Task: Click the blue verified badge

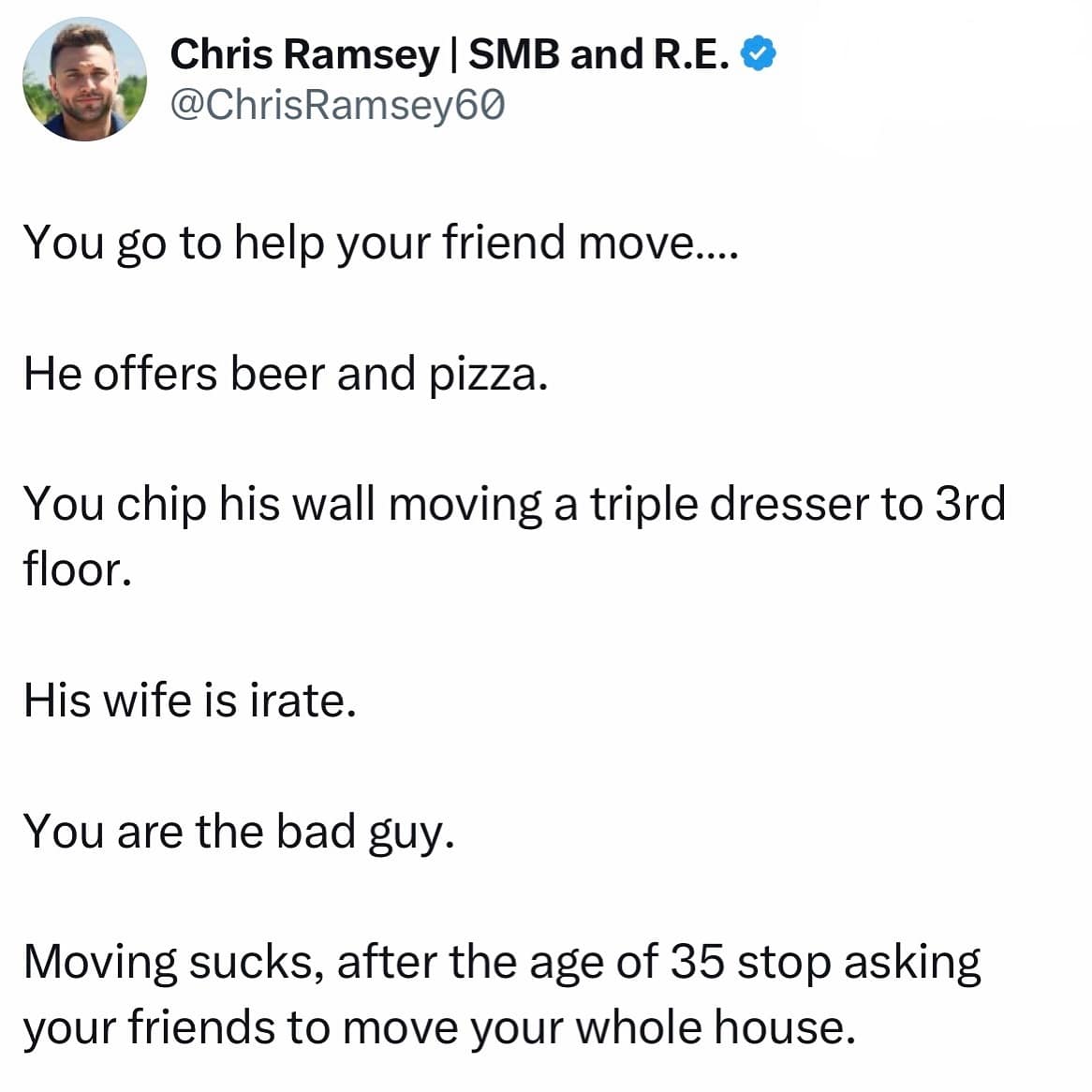Action: [x=759, y=55]
